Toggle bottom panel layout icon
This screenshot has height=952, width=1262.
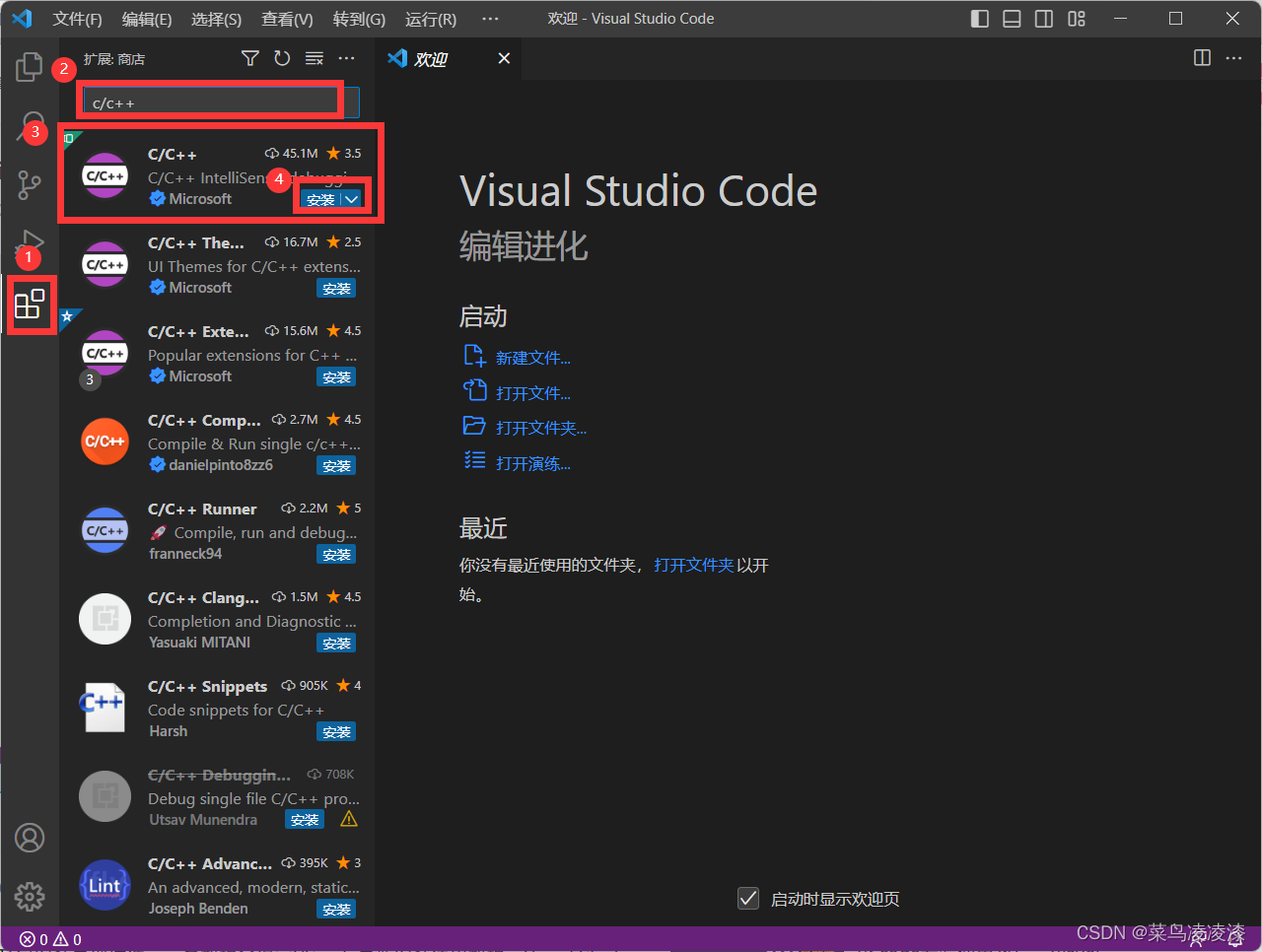click(1012, 19)
